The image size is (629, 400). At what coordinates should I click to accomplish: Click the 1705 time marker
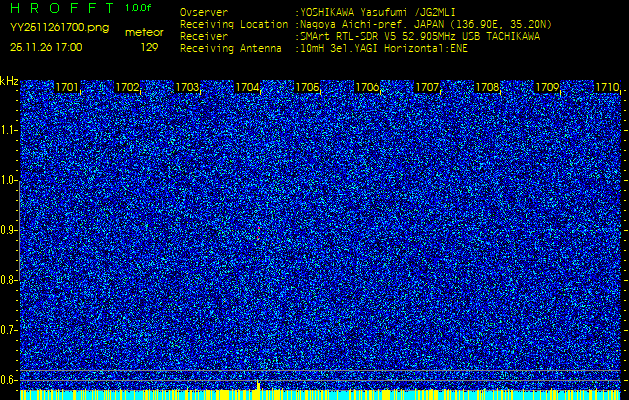point(307,87)
